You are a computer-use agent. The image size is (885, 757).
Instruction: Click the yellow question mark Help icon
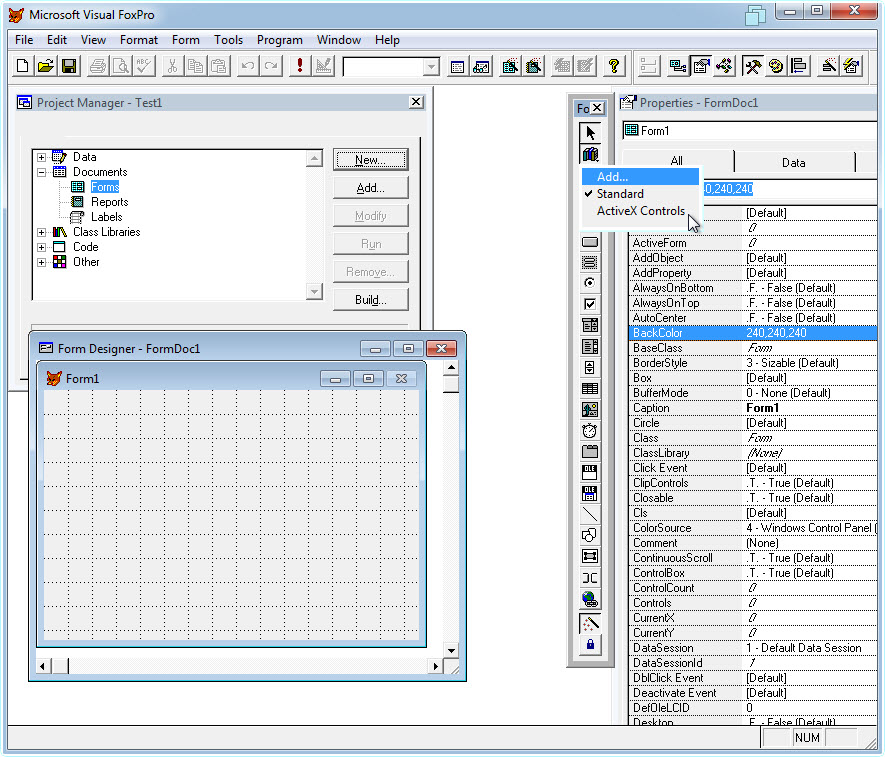tap(614, 67)
